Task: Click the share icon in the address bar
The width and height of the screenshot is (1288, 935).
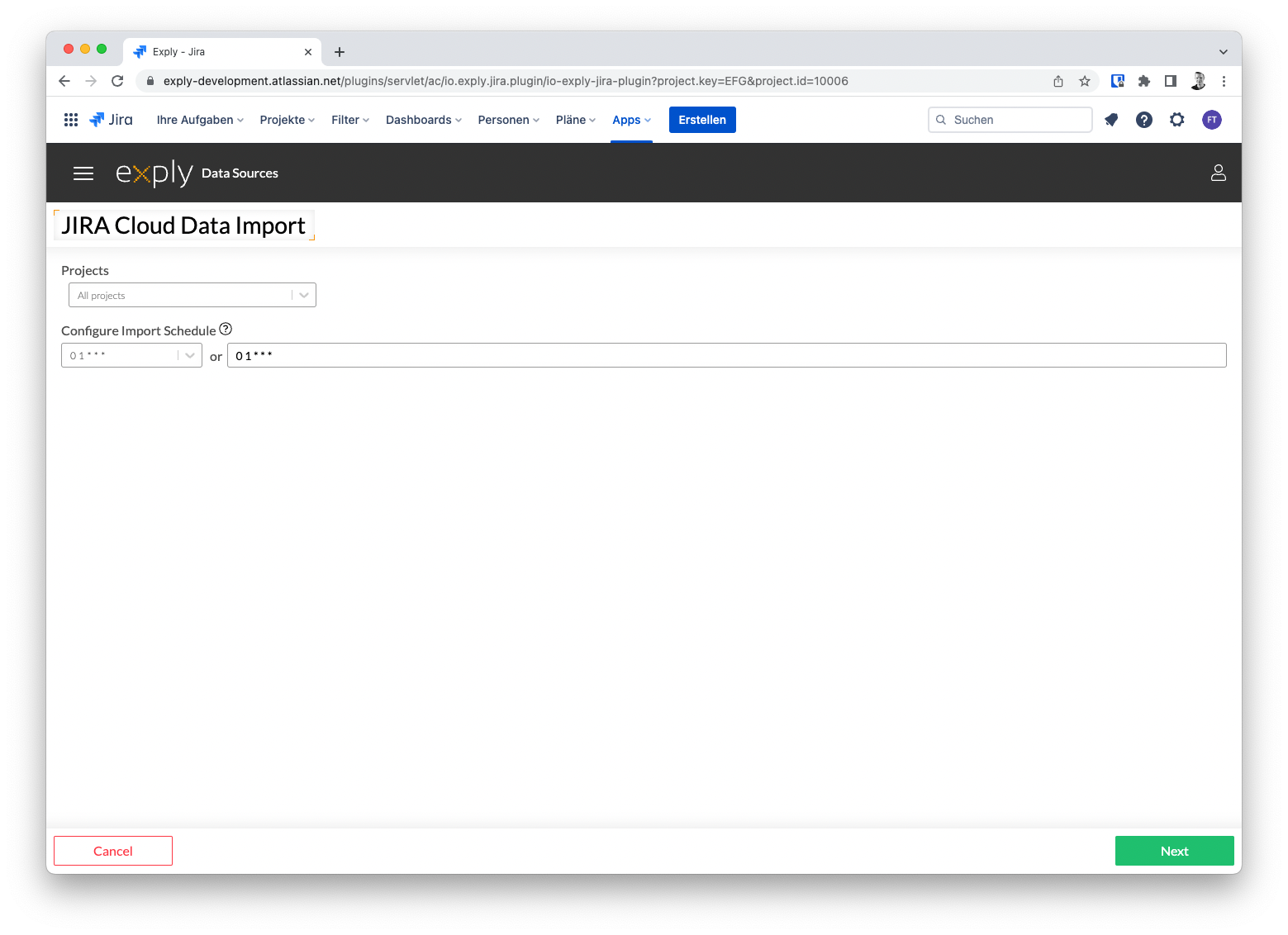Action: coord(1058,81)
